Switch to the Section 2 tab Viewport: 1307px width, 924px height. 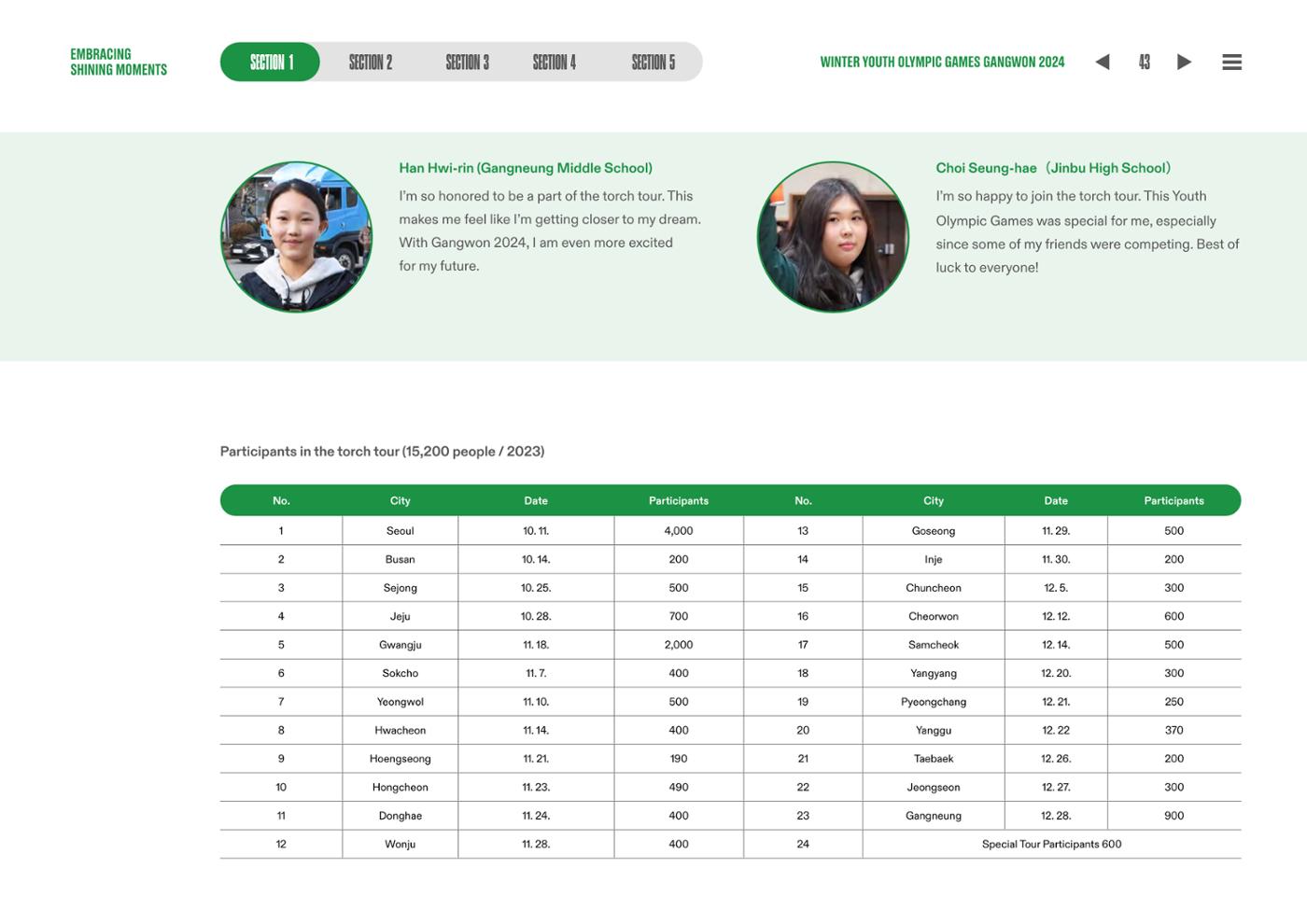pyautogui.click(x=371, y=62)
